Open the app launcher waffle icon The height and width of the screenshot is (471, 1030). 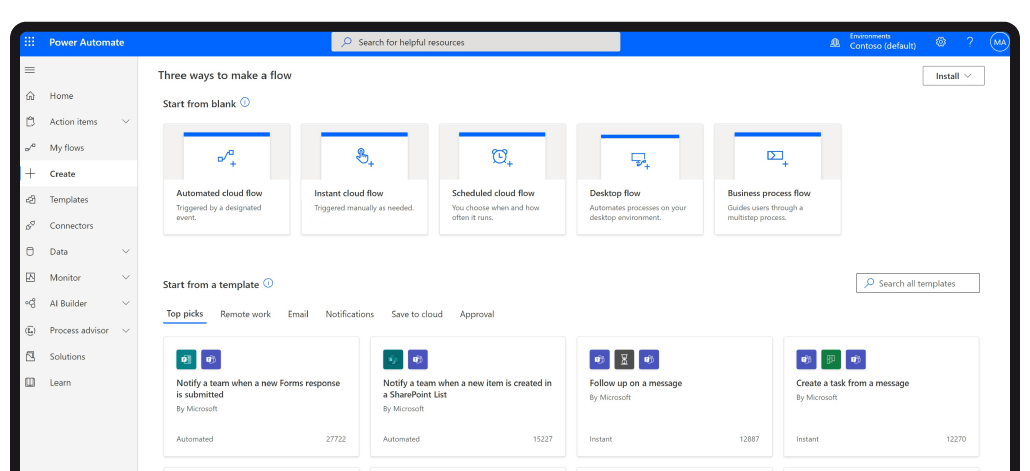[29, 42]
